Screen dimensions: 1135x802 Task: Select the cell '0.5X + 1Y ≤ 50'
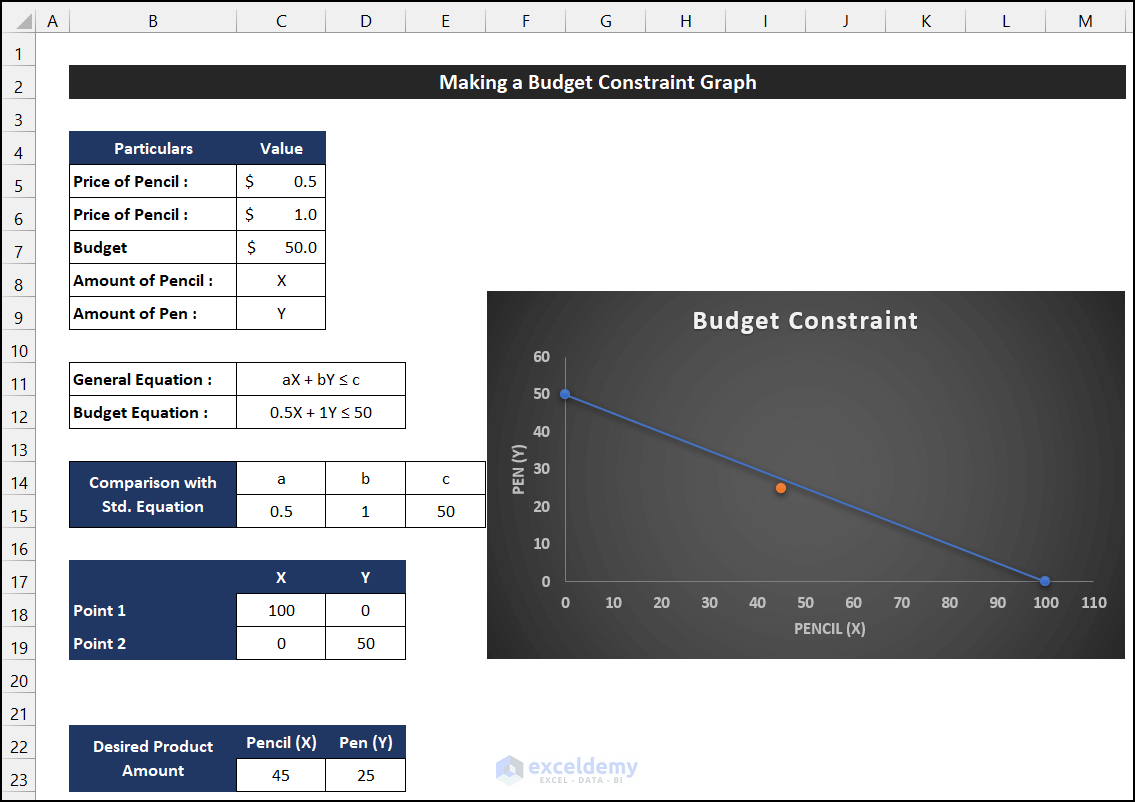coord(321,413)
